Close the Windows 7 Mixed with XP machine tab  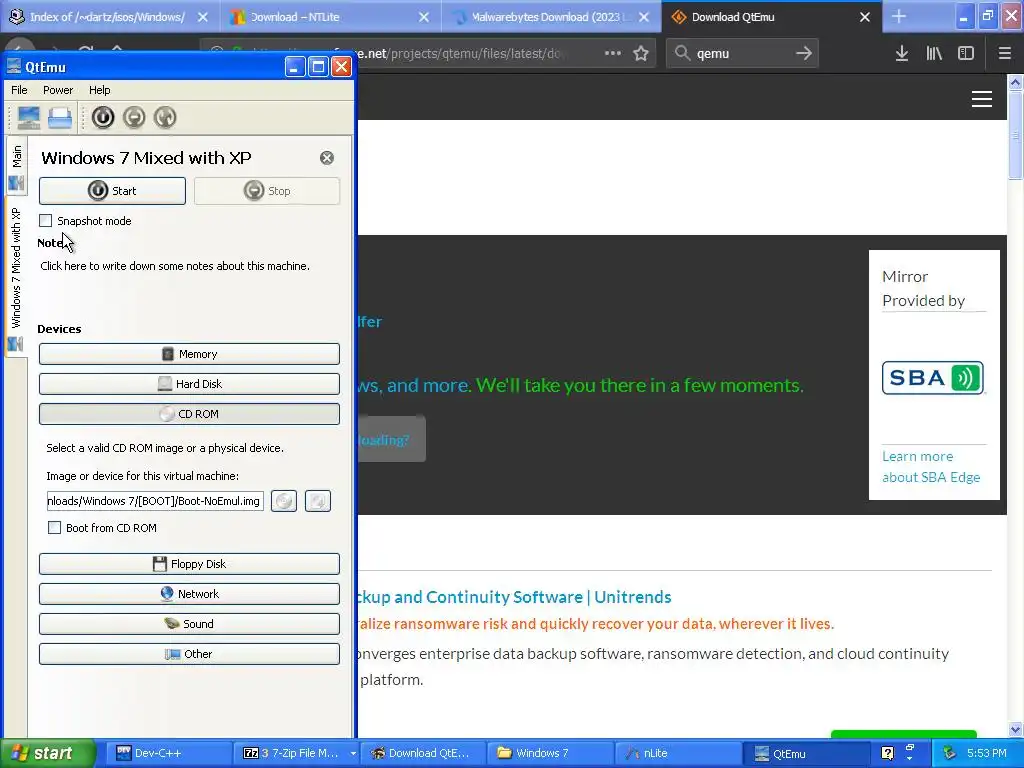pos(327,158)
